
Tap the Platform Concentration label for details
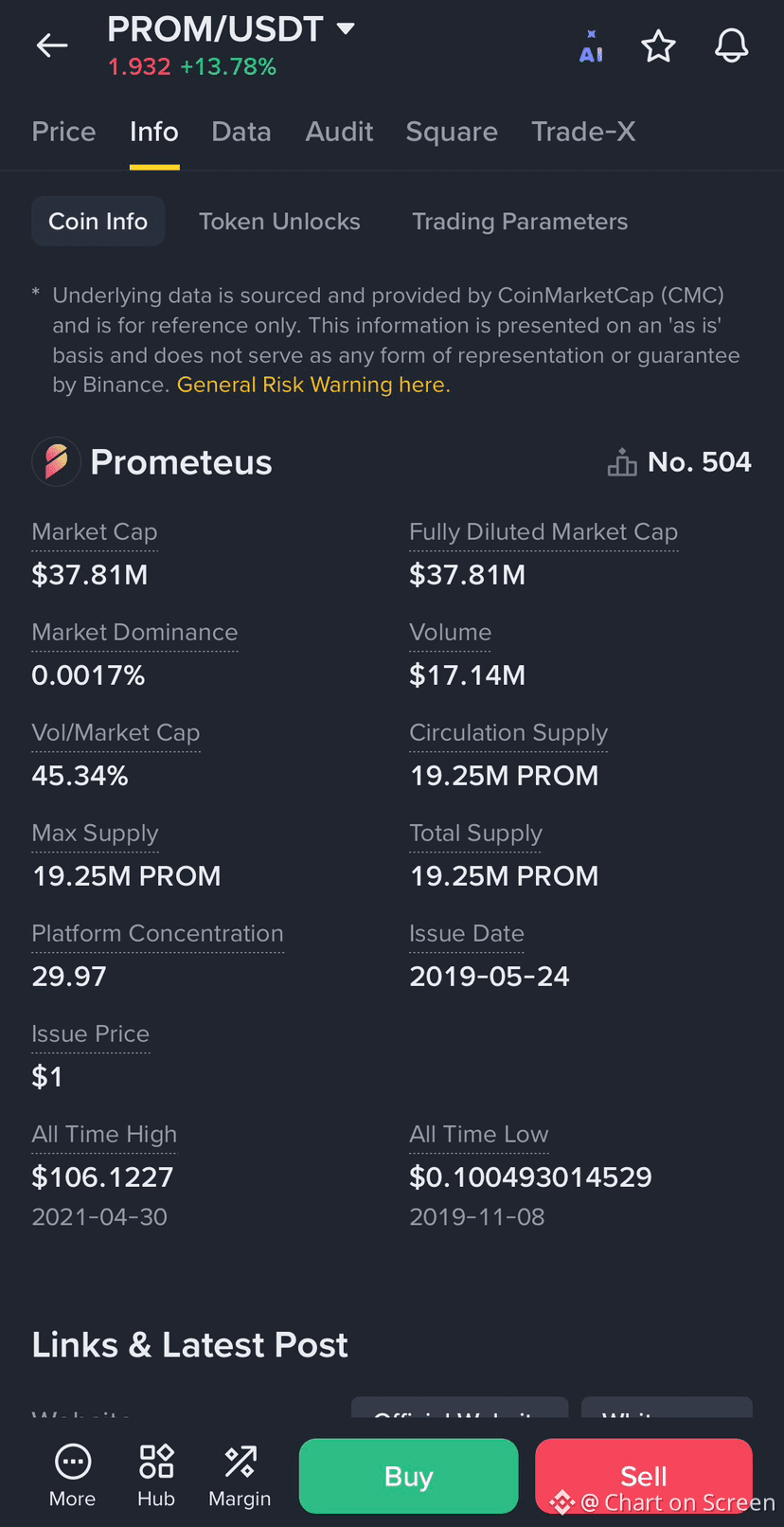coord(157,934)
